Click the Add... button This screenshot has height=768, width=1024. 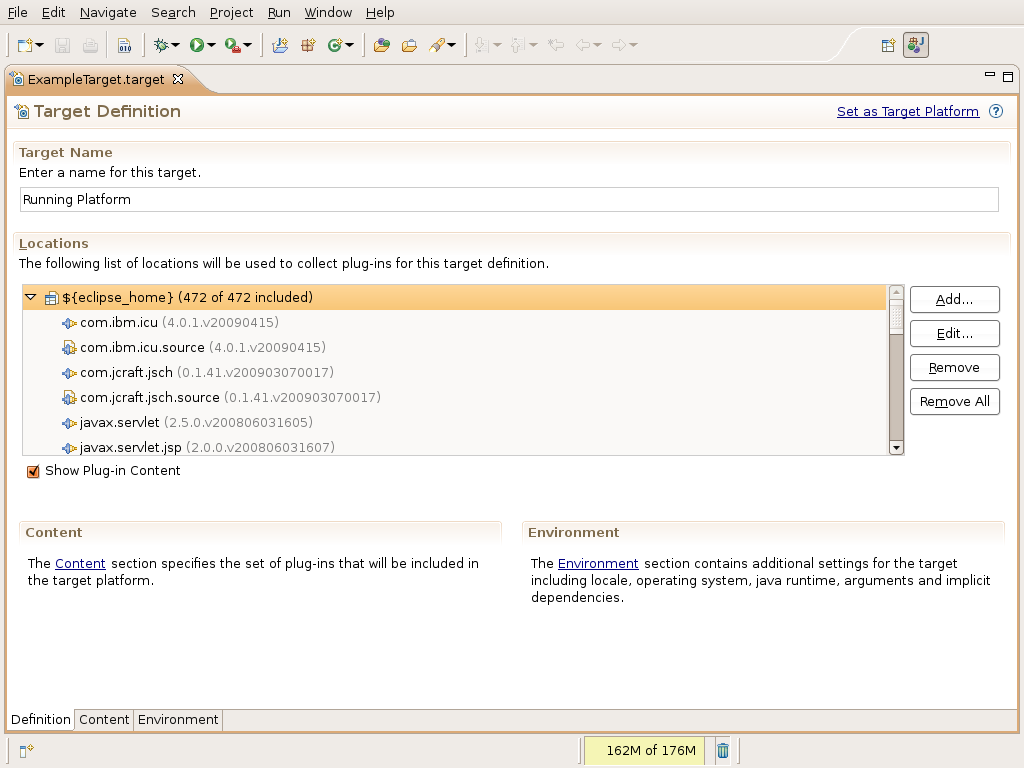coord(954,300)
